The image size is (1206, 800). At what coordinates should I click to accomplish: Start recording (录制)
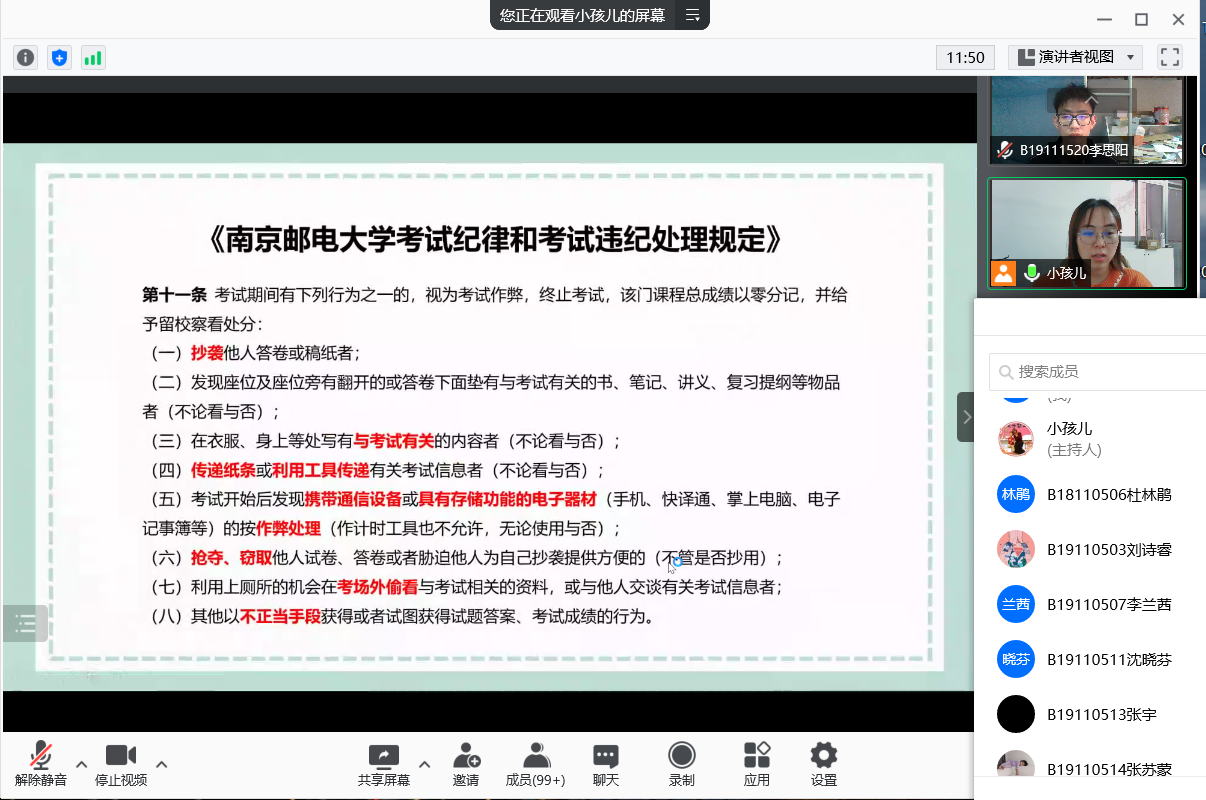click(x=682, y=765)
